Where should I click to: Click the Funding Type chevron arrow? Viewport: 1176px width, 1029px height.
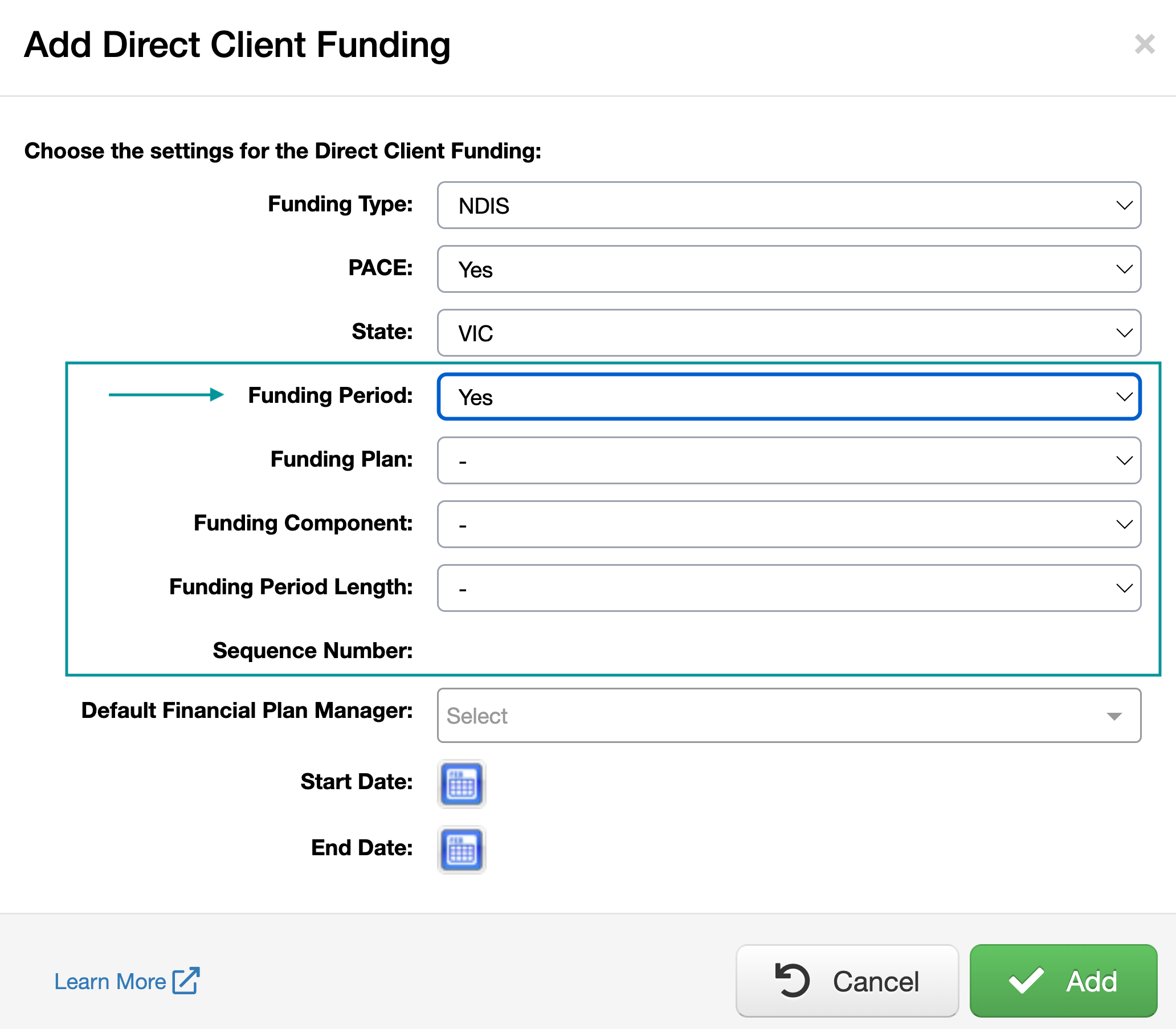tap(1124, 206)
